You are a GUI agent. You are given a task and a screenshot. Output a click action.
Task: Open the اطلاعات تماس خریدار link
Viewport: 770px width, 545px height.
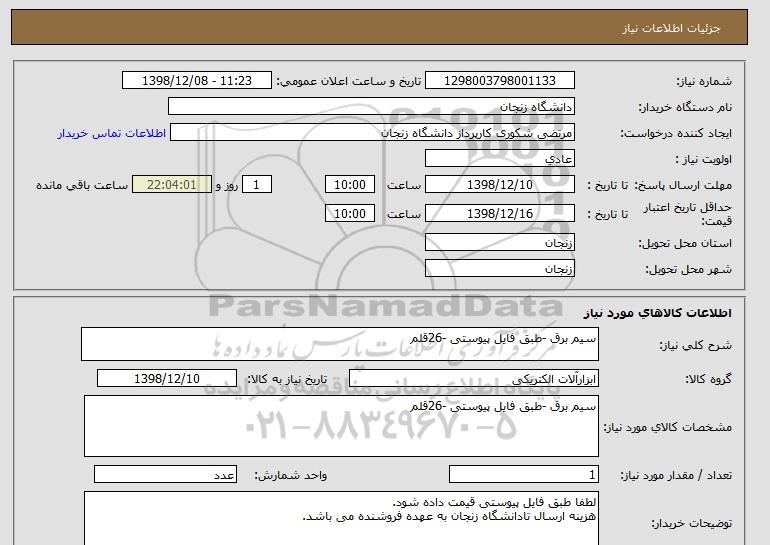click(x=112, y=133)
